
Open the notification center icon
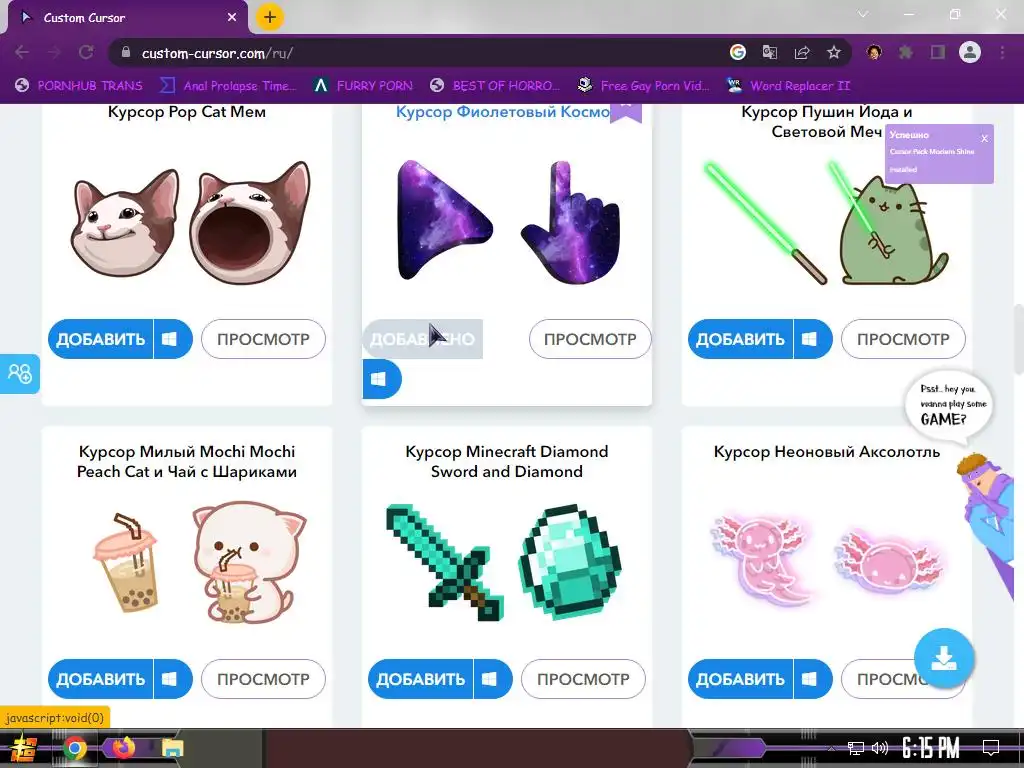(991, 747)
